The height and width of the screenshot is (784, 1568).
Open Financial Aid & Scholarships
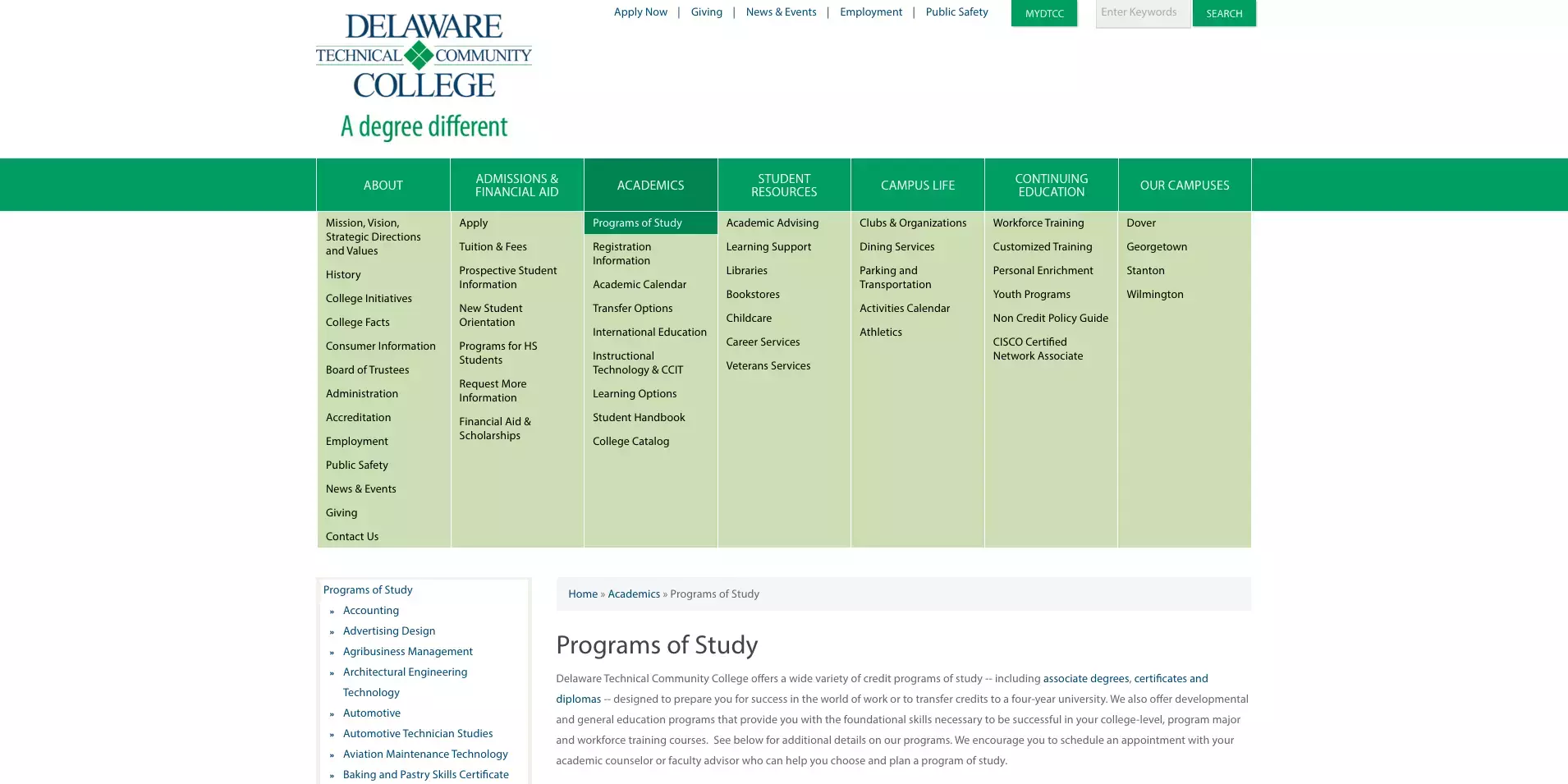click(495, 429)
